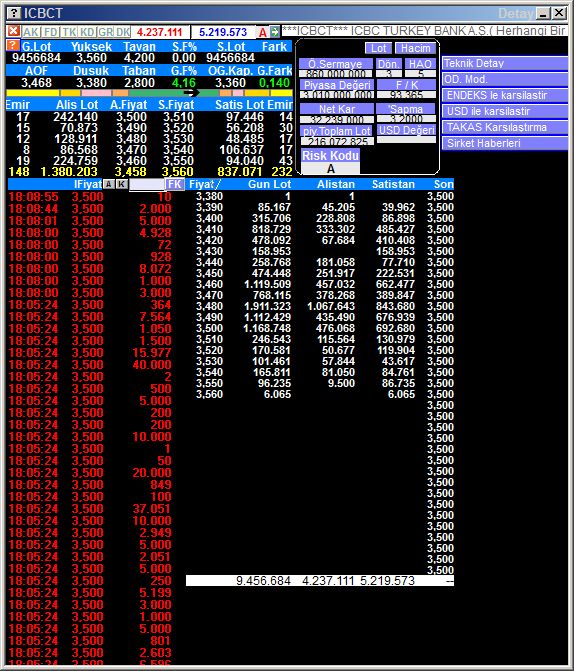The width and height of the screenshot is (574, 671).
Task: Click the KD toolbar button
Action: pyautogui.click(x=88, y=32)
